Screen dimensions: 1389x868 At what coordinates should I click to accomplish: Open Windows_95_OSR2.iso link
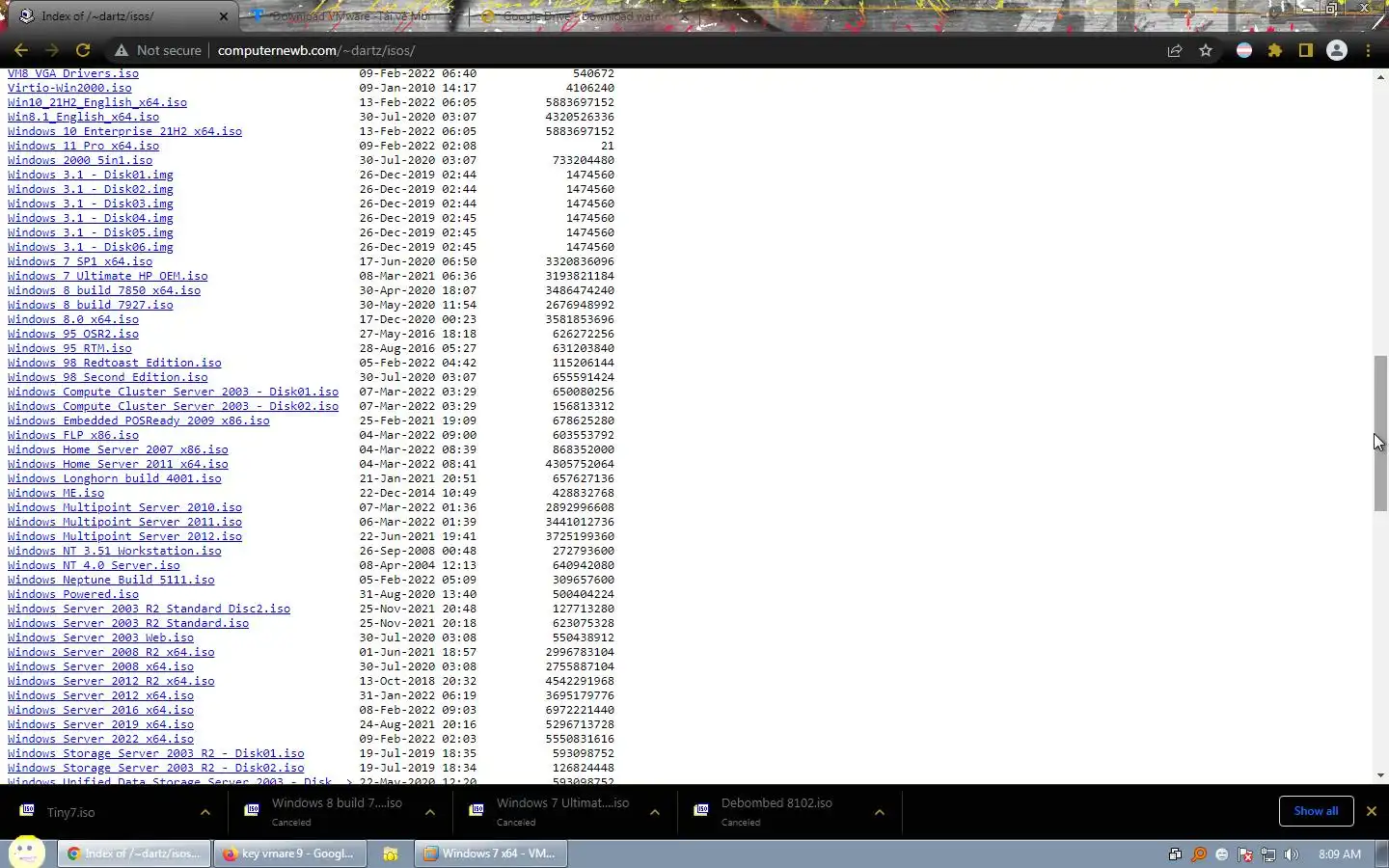73,334
